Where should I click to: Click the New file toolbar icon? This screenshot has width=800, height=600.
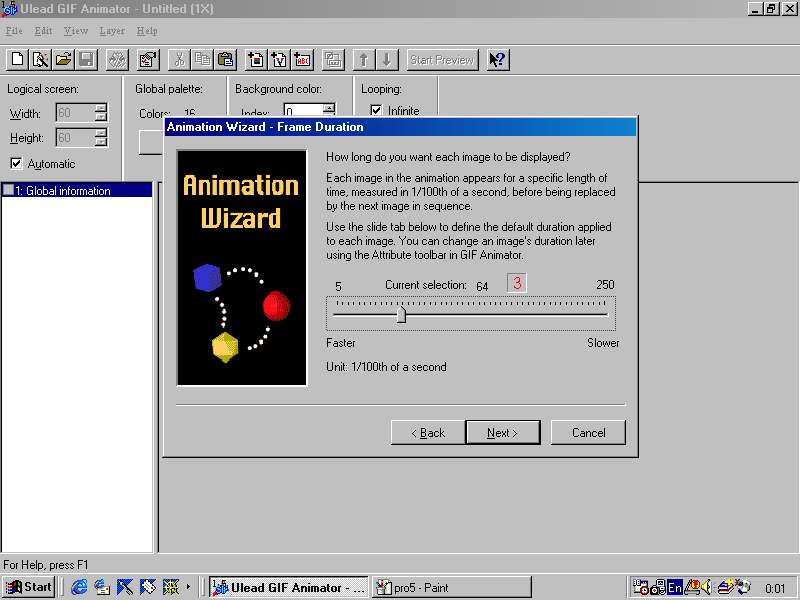click(x=17, y=60)
